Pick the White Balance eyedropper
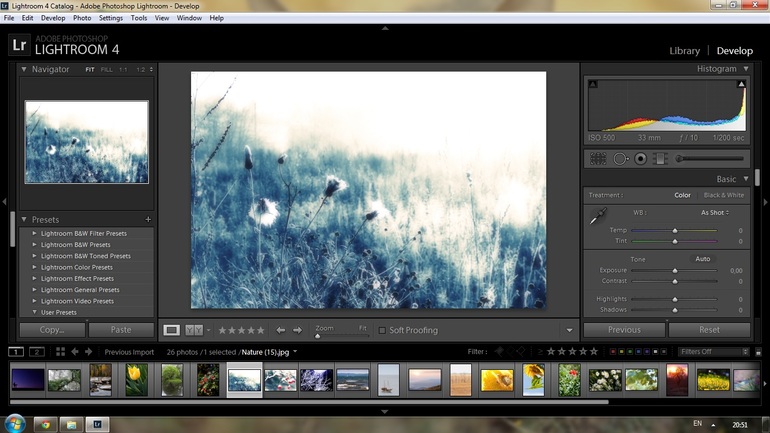 (x=598, y=216)
